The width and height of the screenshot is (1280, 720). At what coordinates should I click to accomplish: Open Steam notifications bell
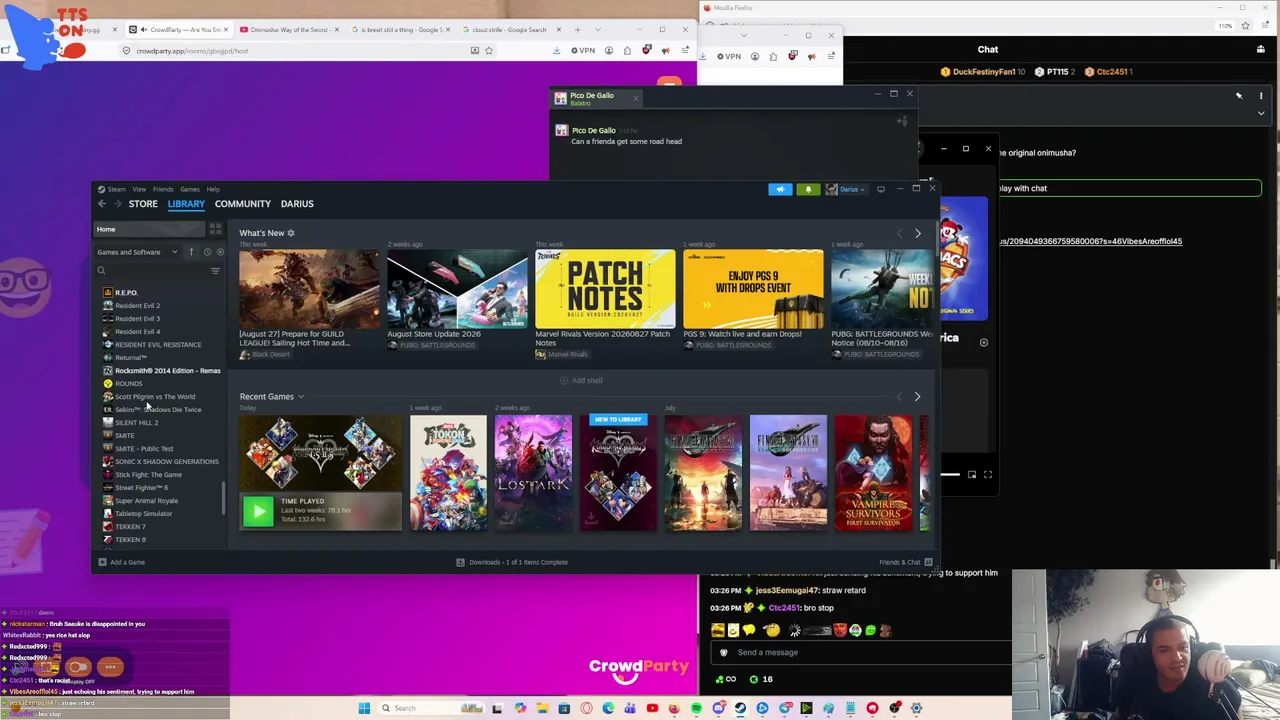click(808, 189)
